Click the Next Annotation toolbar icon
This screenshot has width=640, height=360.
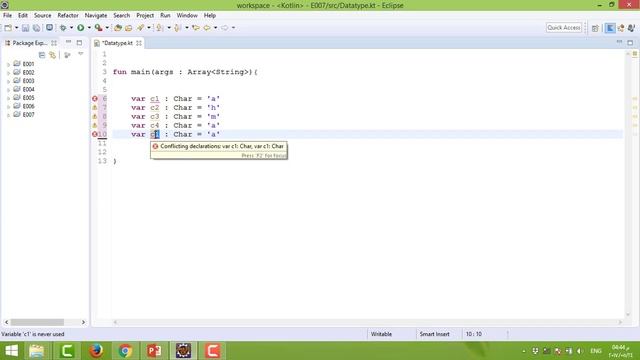click(160, 28)
